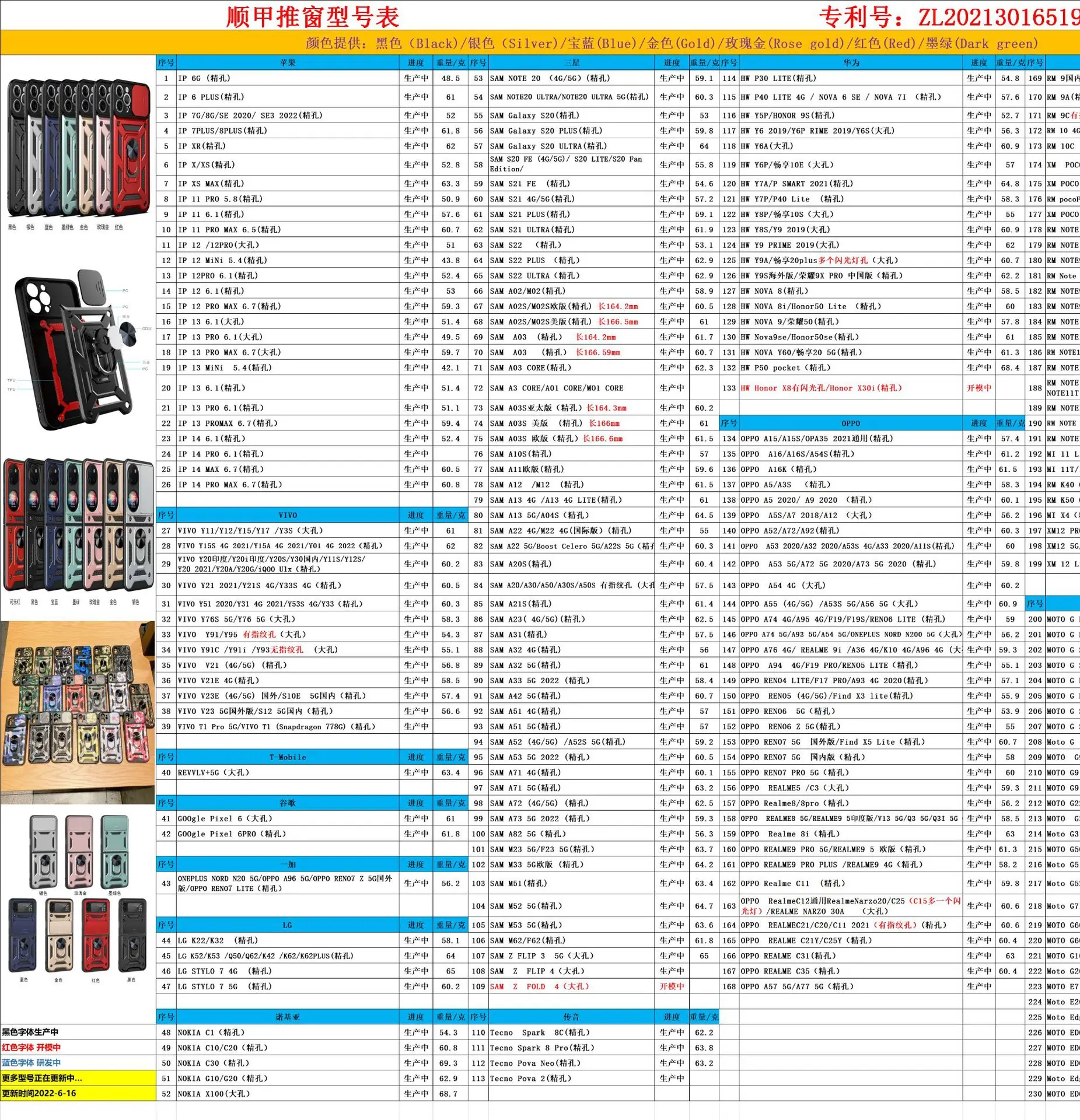The height and width of the screenshot is (1120, 1080).
Task: Select the 'HW P30 LITE(精孔)' cell
Action: tap(851, 78)
